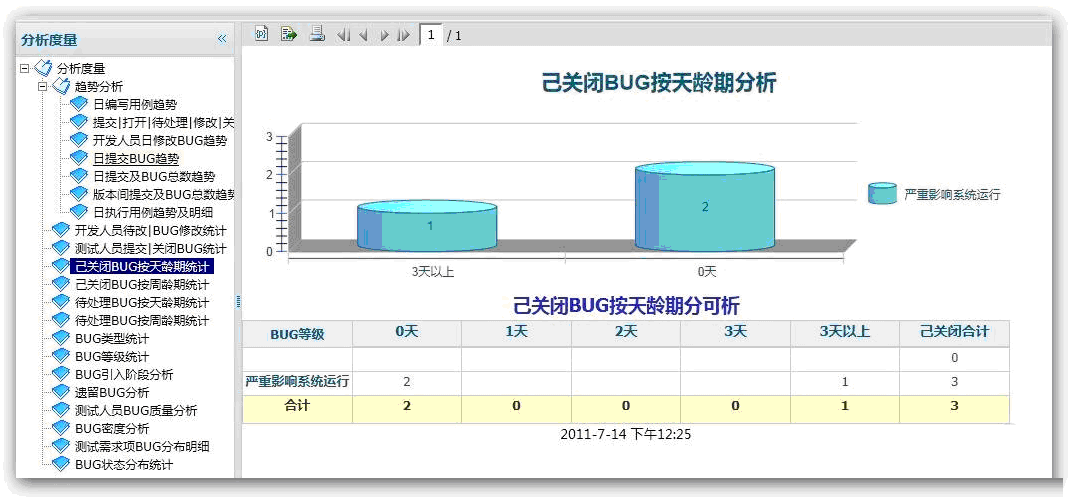Open BUG密度分析 report
Image resolution: width=1075 pixels, height=504 pixels.
pyautogui.click(x=112, y=429)
